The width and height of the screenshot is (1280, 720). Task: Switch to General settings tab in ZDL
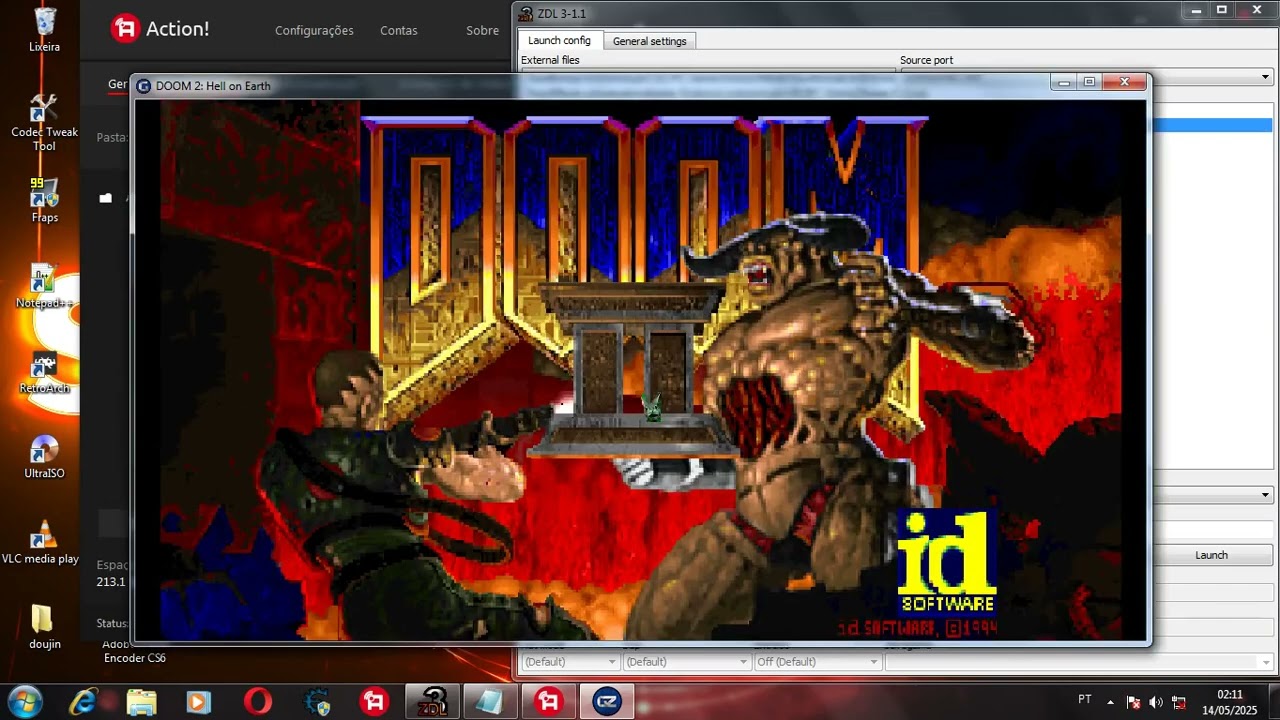tap(650, 41)
